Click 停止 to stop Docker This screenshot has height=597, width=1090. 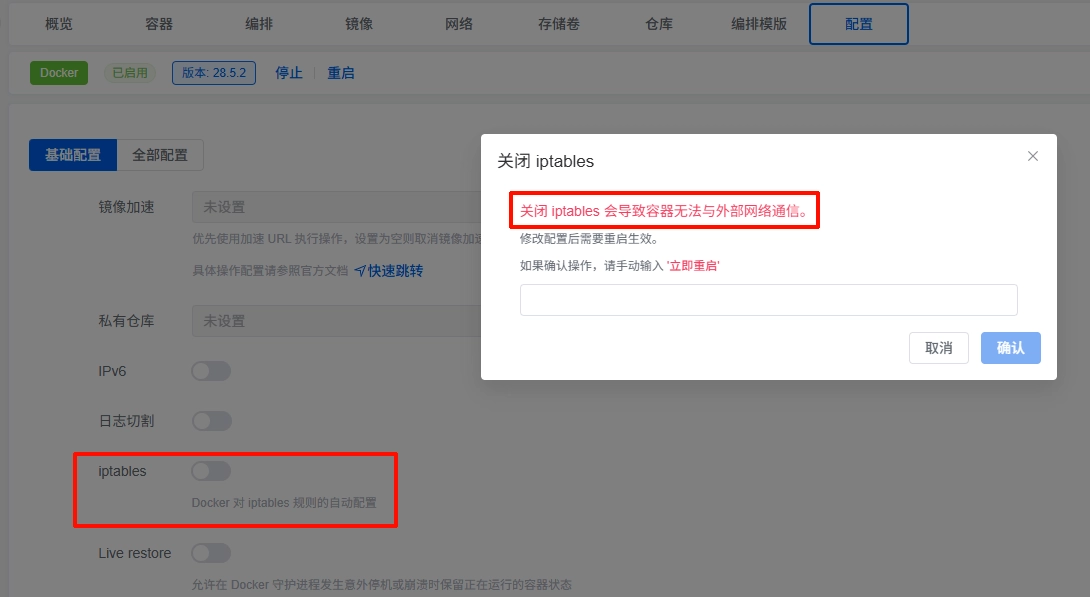coord(288,72)
